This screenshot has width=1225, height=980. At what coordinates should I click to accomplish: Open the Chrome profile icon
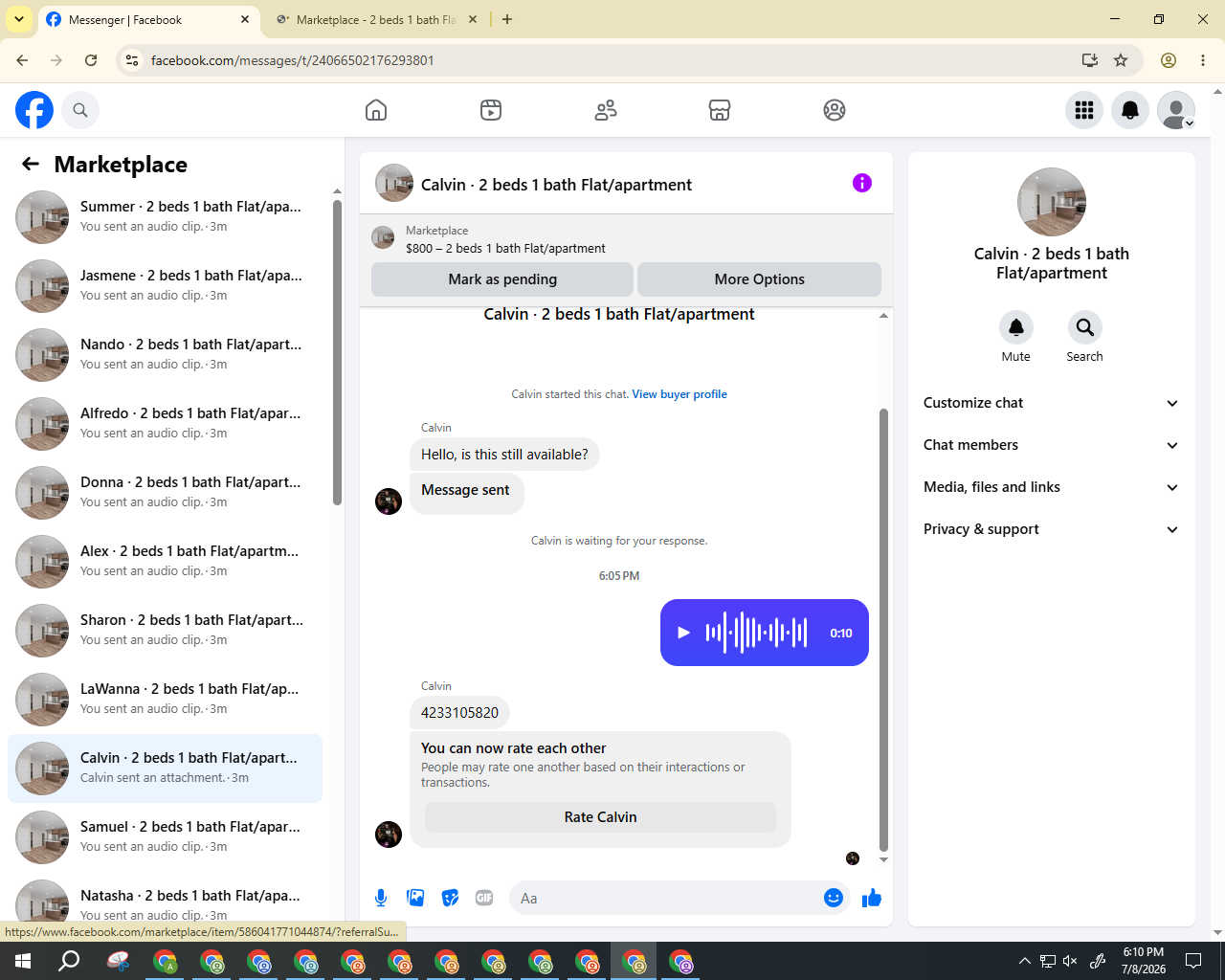1169,60
